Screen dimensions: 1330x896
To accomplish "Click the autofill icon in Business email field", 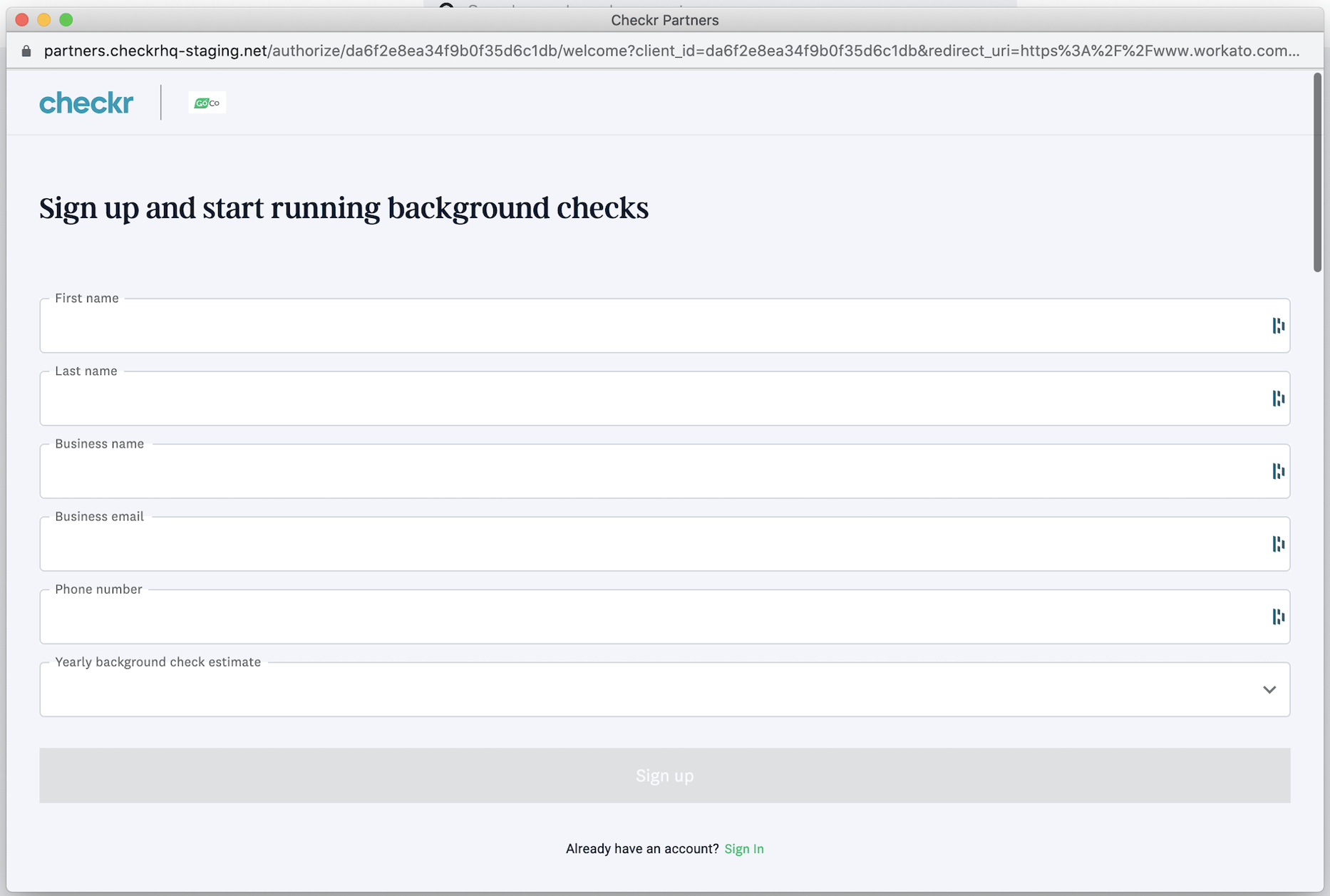I will [x=1276, y=544].
